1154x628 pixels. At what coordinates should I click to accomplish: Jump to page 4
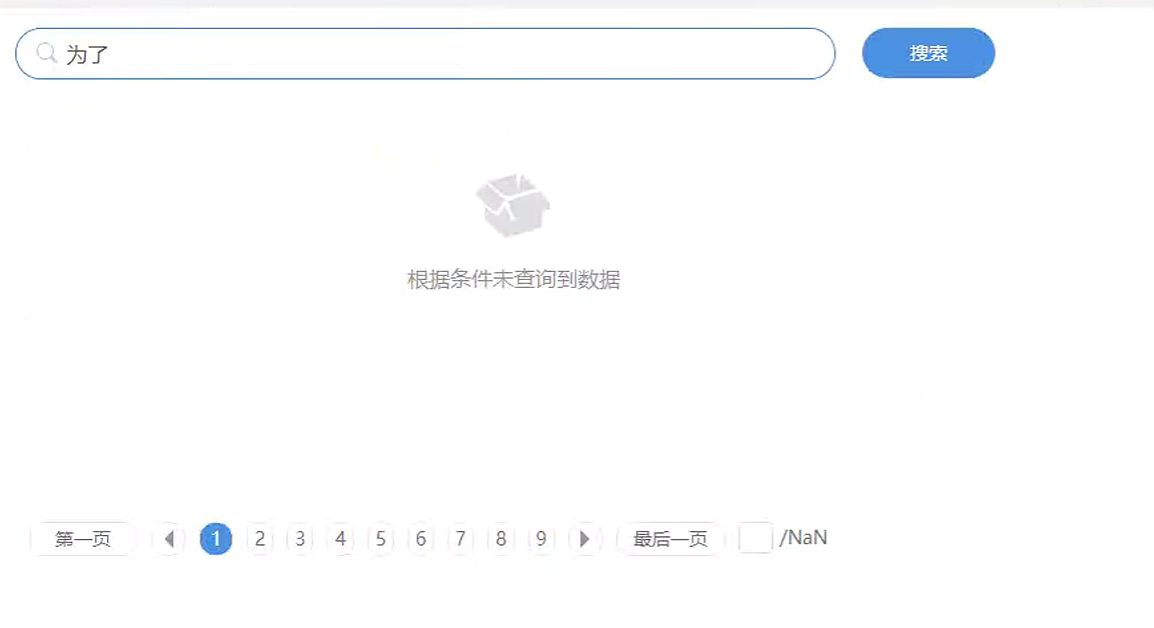click(340, 539)
